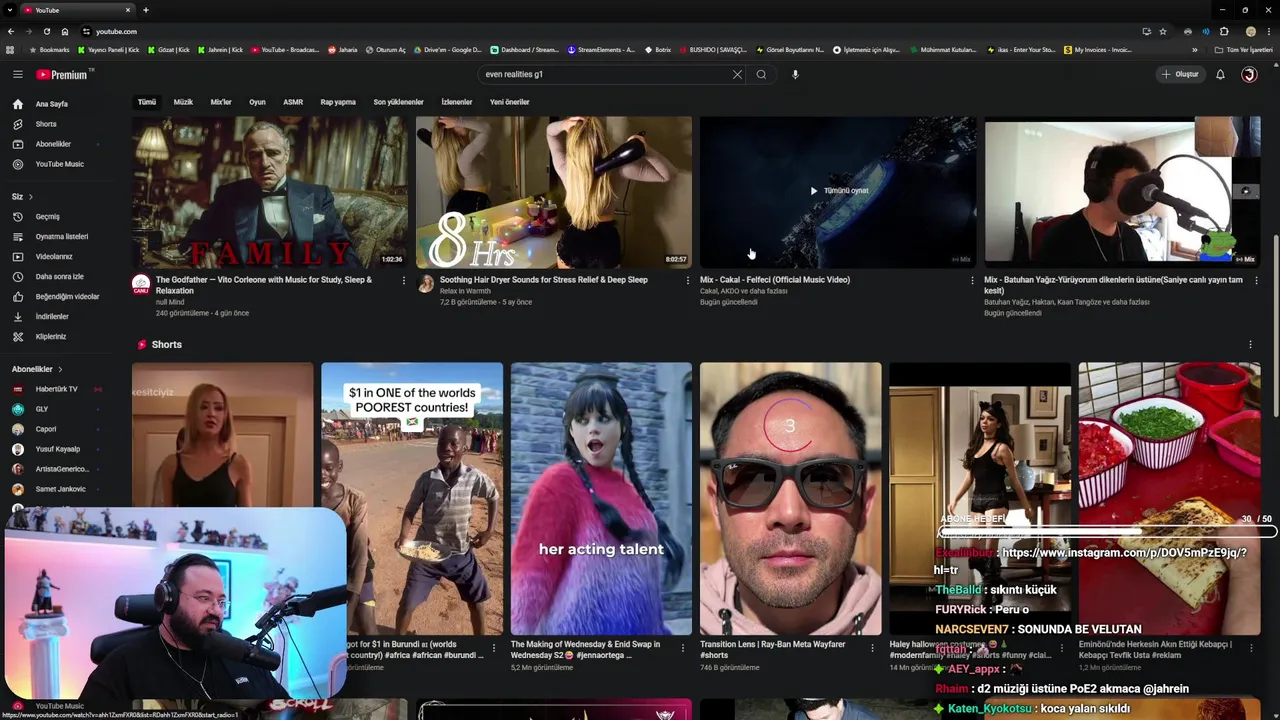Screen dimensions: 1280x720
Task: Open options menu for Hair Dryer video
Action: point(688,281)
